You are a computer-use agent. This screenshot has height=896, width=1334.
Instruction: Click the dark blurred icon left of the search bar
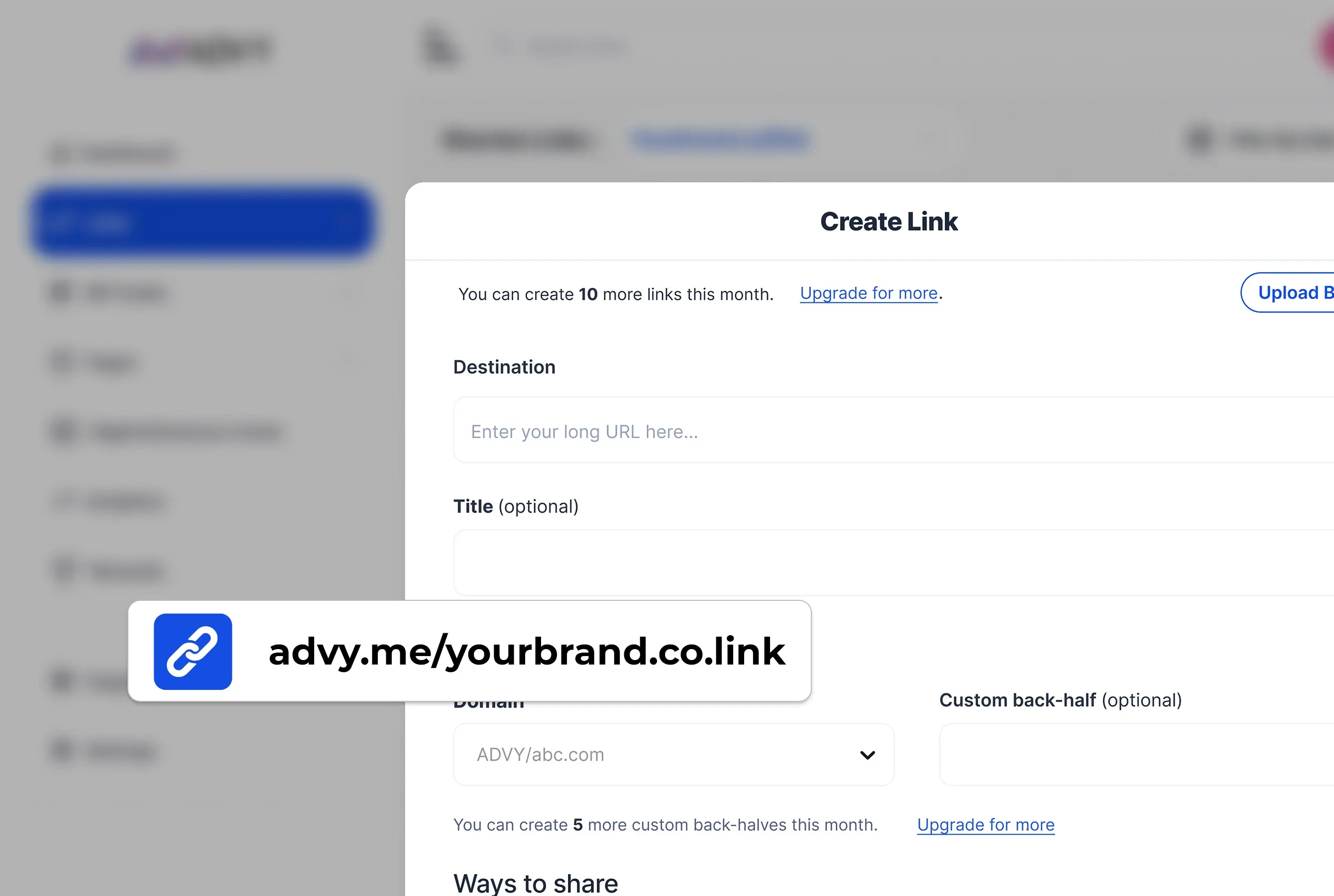pos(440,46)
